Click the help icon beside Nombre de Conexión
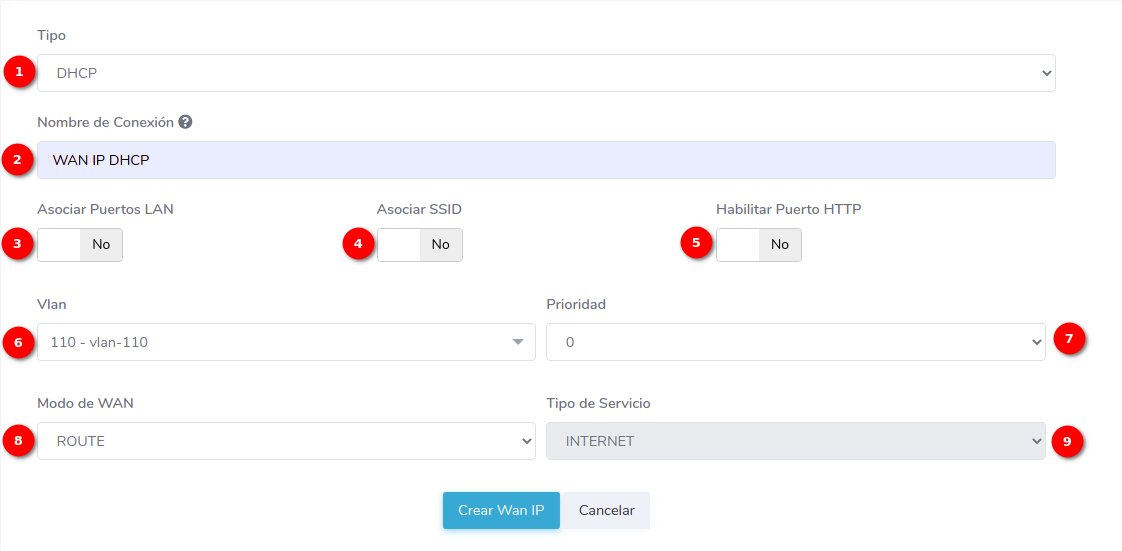Screen dimensions: 1122x551 point(185,122)
